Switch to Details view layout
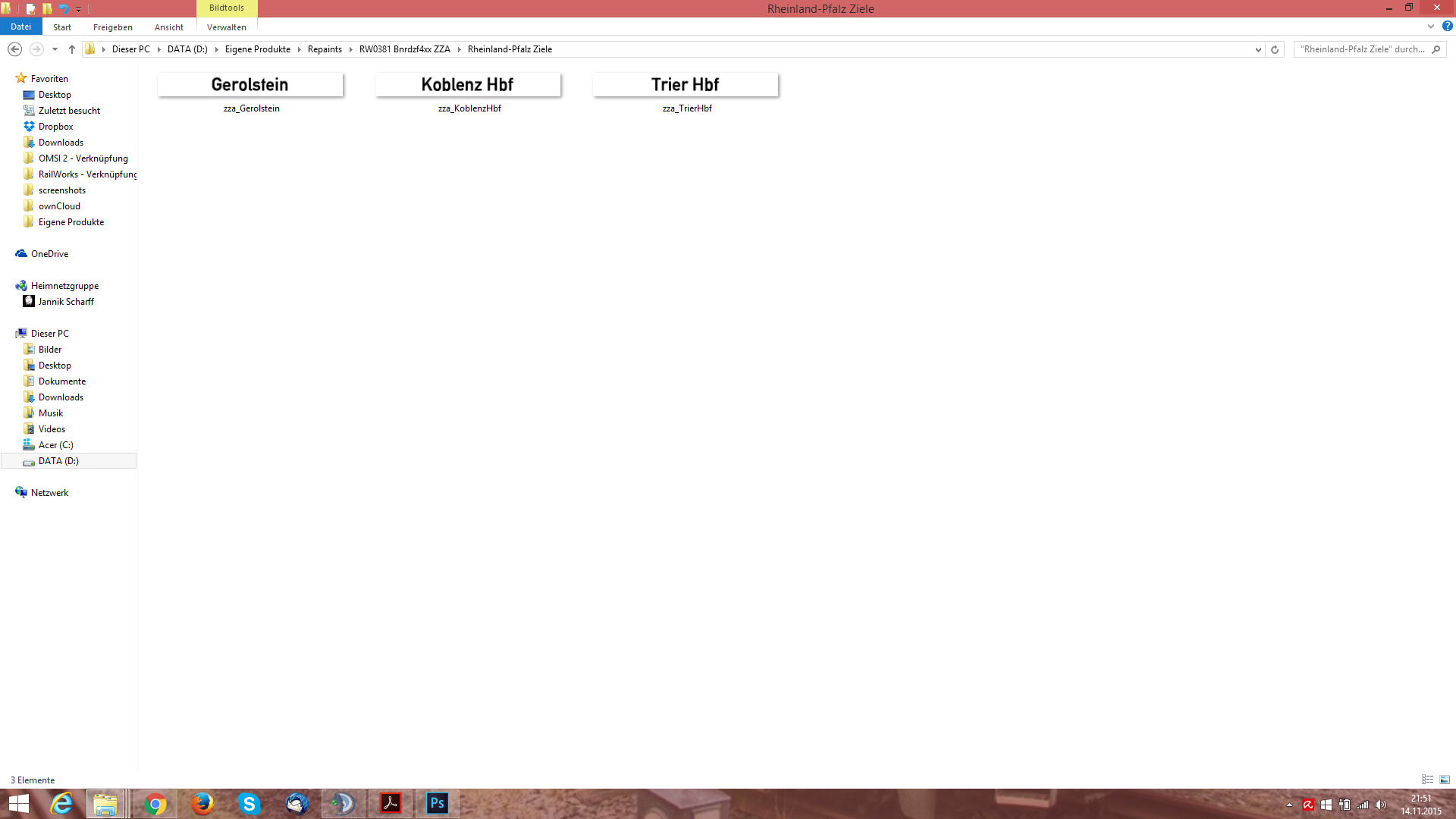This screenshot has height=819, width=1456. (x=1427, y=780)
